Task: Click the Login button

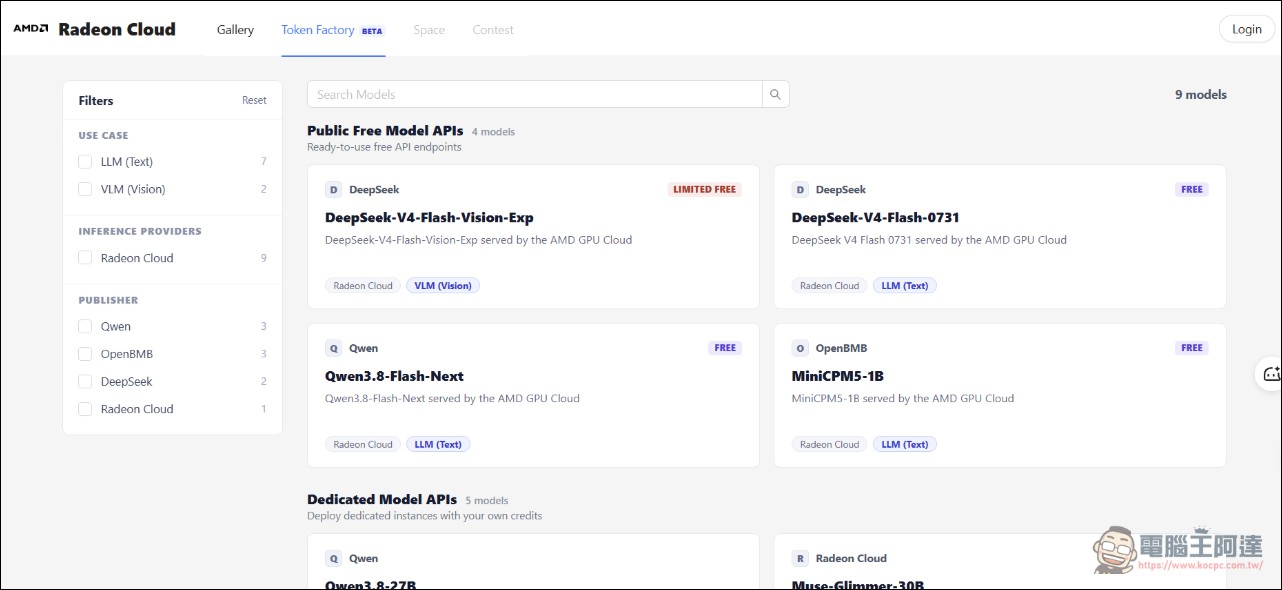Action: pos(1247,29)
